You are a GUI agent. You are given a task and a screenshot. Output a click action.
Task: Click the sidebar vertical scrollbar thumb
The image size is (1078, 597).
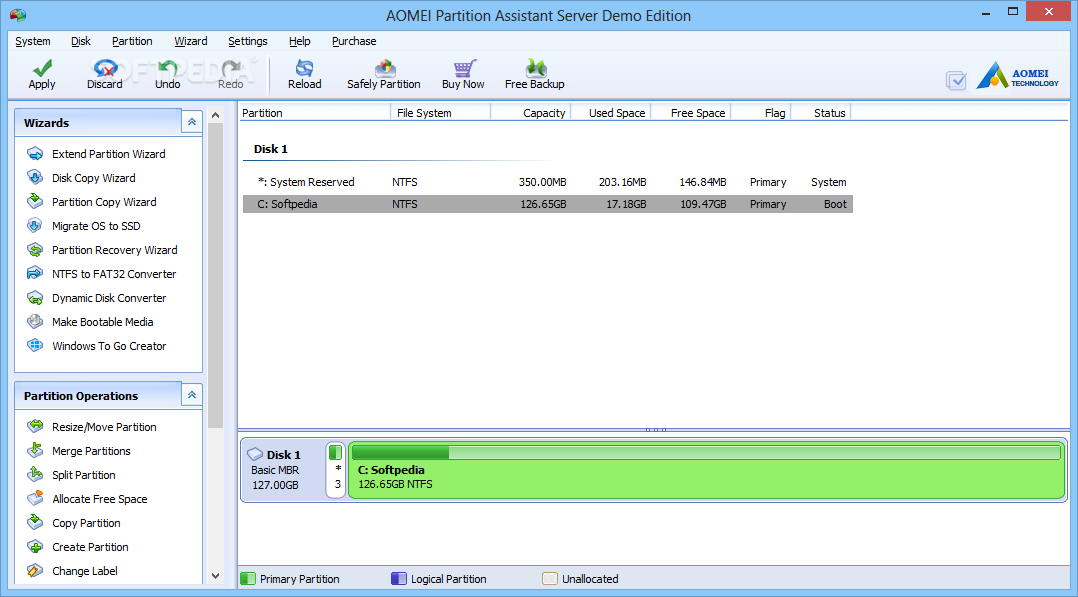click(x=215, y=275)
